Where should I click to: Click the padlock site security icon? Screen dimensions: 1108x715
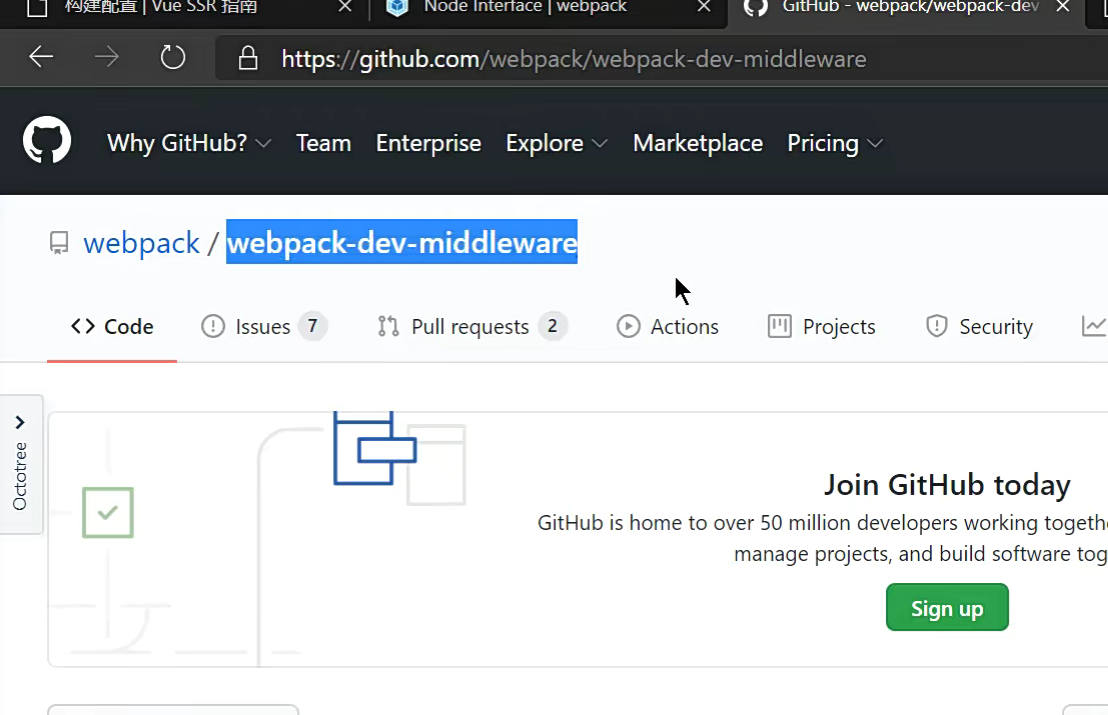[248, 59]
